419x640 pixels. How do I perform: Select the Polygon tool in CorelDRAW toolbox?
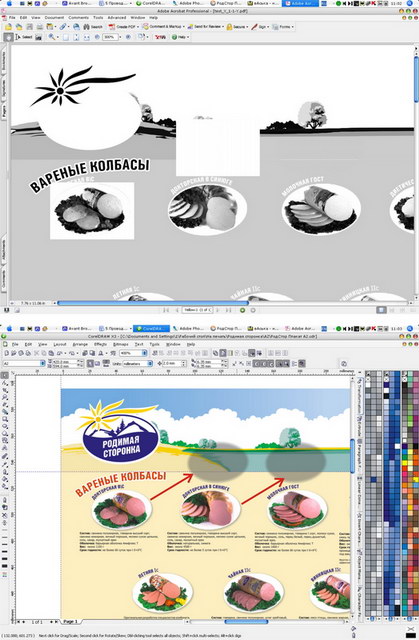[5, 434]
